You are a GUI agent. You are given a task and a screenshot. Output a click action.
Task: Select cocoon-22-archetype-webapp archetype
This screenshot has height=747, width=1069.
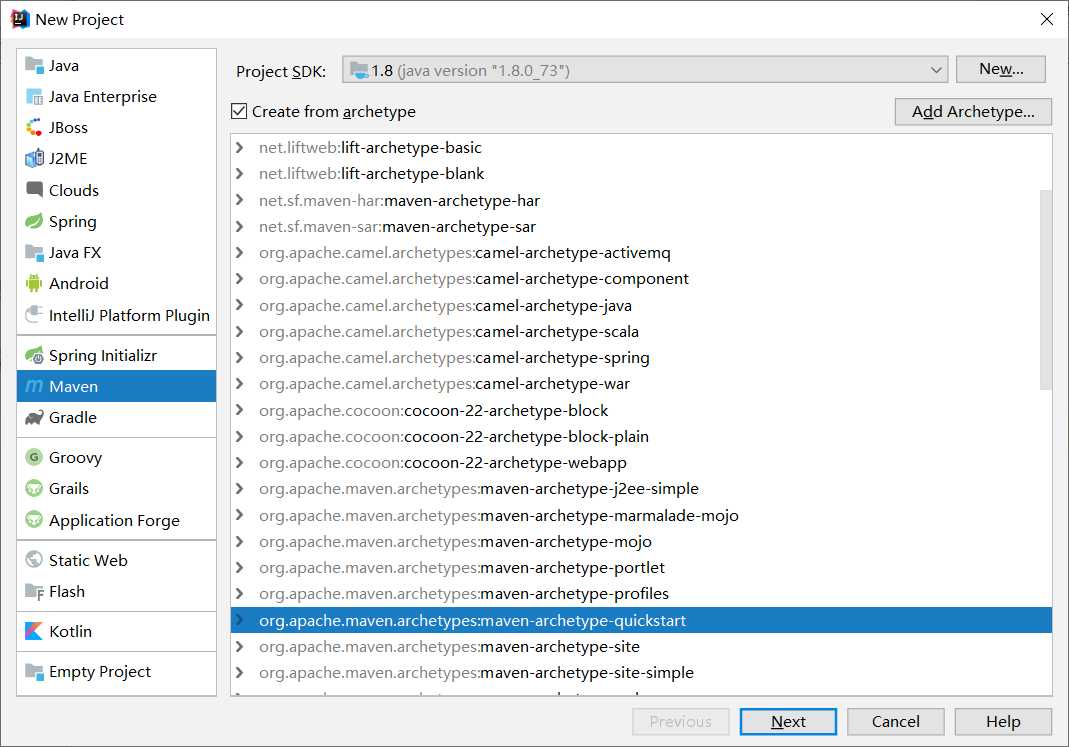[641, 463]
